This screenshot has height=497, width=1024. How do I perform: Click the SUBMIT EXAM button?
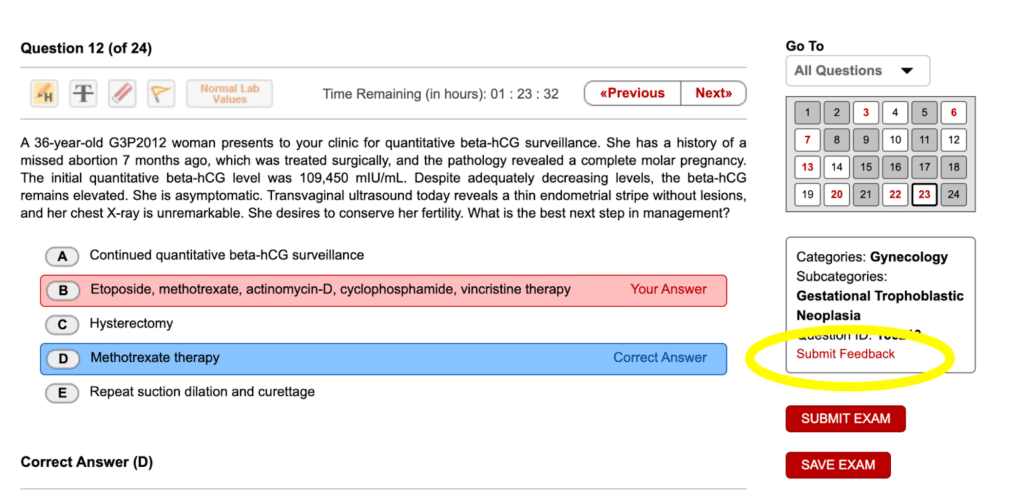(x=845, y=419)
